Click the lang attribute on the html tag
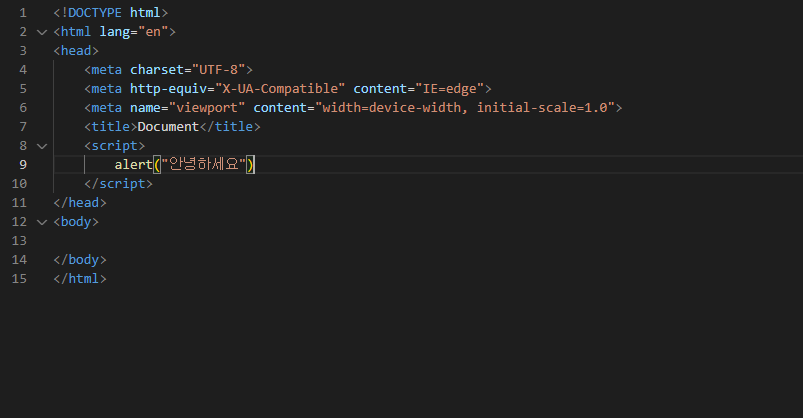 coord(115,32)
